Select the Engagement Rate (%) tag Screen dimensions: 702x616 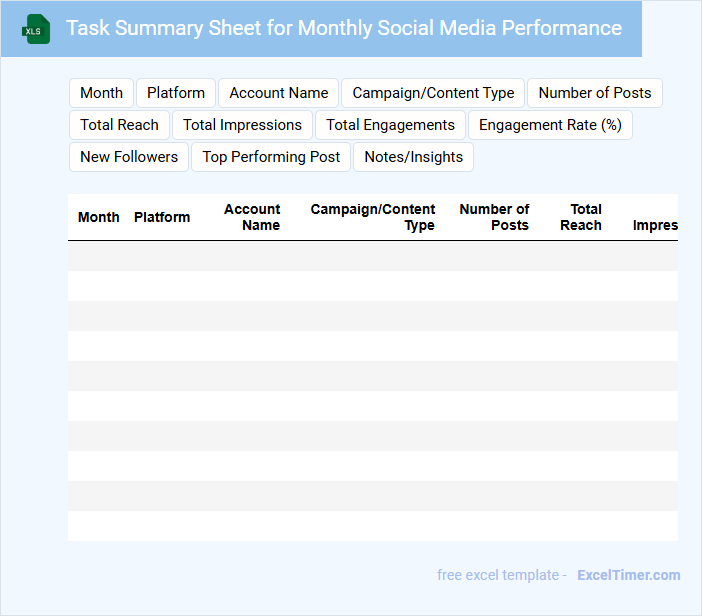(x=550, y=125)
